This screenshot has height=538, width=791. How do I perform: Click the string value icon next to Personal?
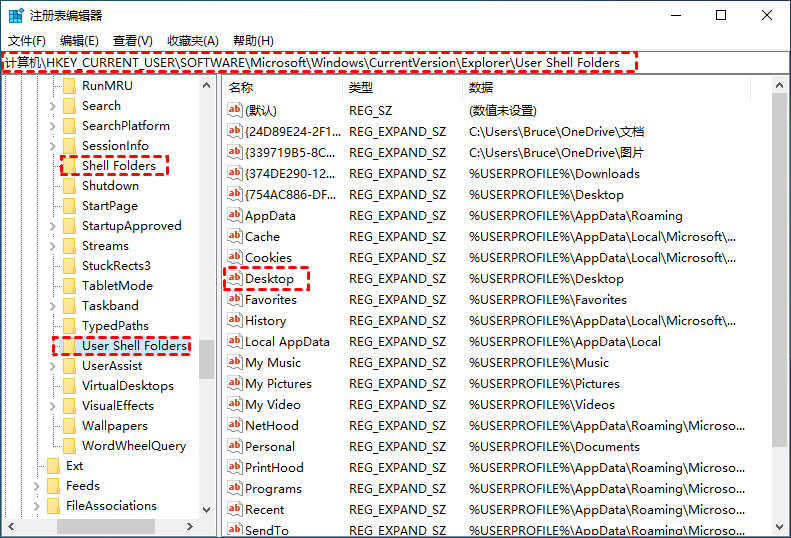click(x=235, y=447)
